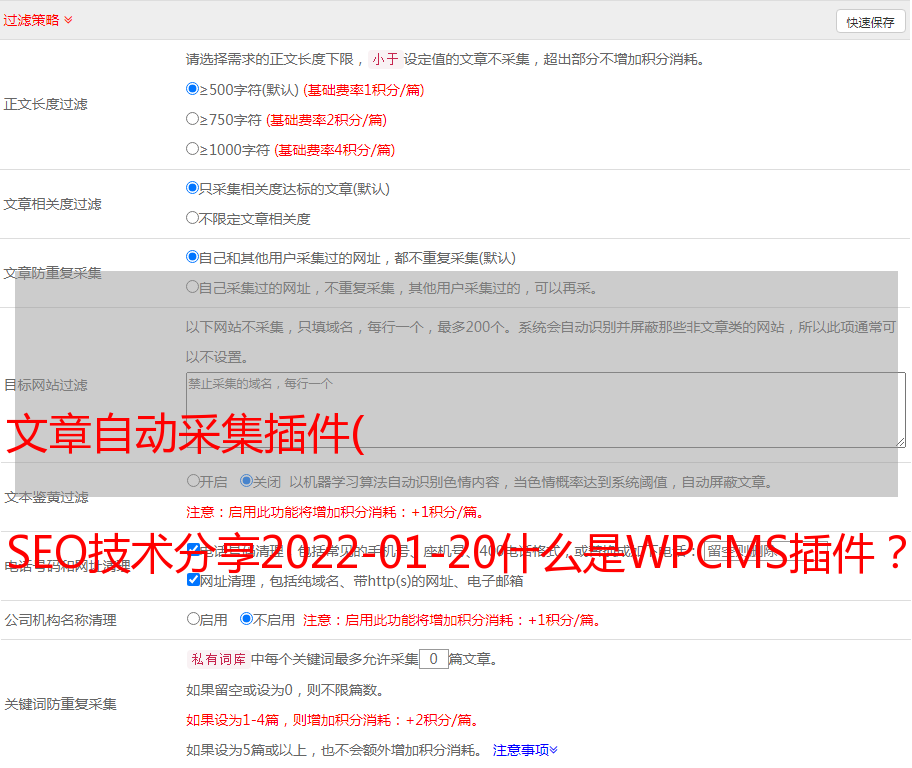Select 不启用 for 公司机构名称清理
Screen dimensions: 912x768
coord(247,619)
